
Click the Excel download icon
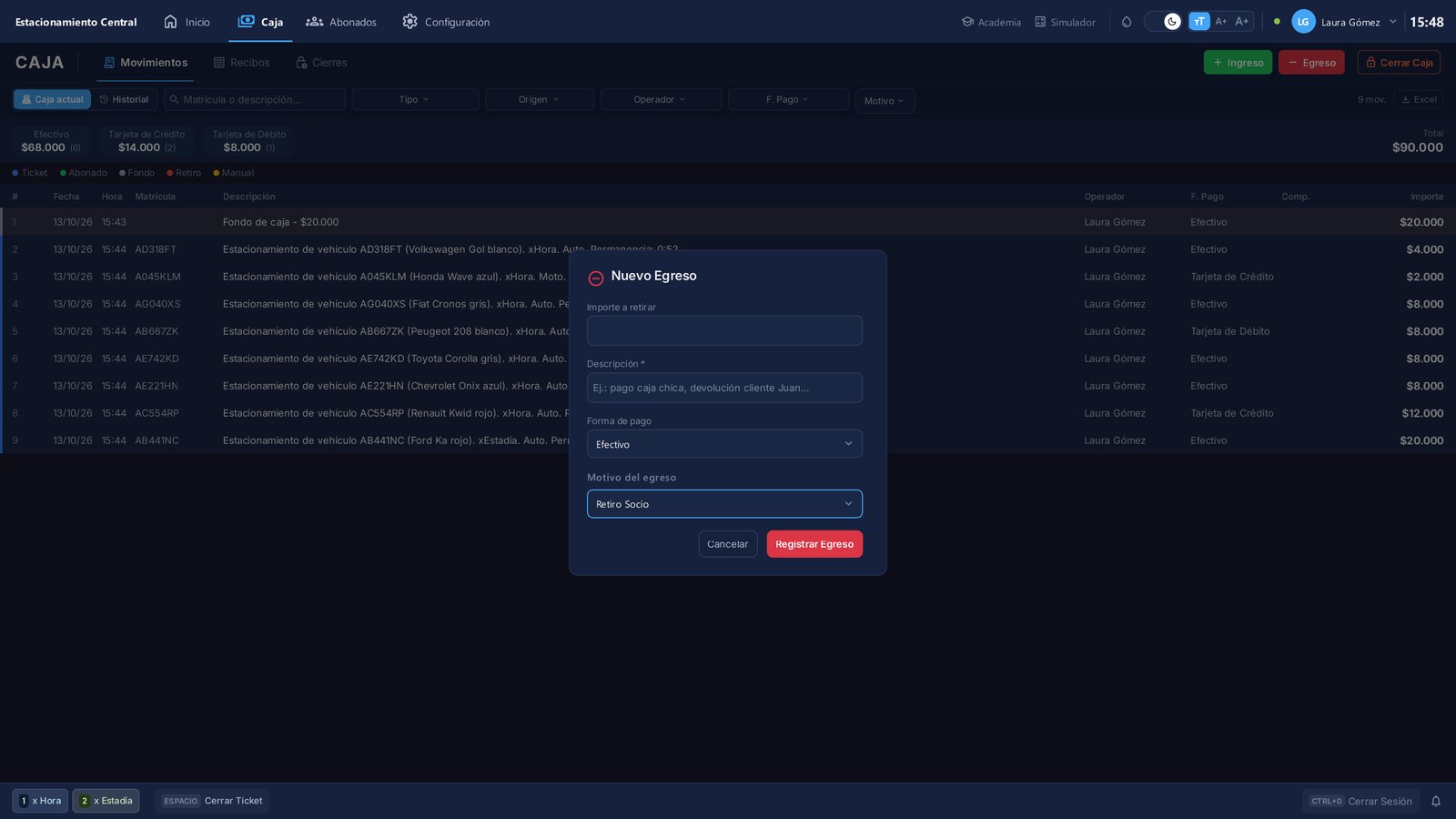[x=1406, y=99]
